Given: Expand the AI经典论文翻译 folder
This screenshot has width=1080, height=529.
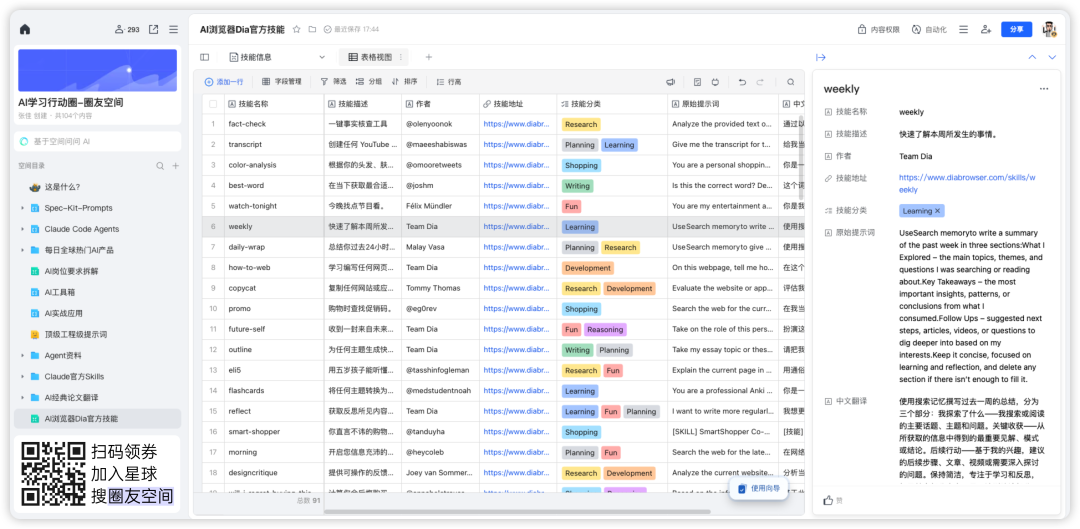Looking at the screenshot, I should coord(22,397).
